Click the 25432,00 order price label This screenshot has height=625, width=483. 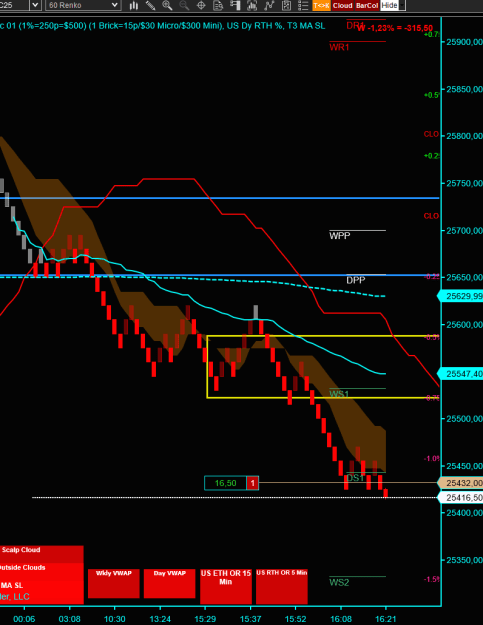[461, 483]
